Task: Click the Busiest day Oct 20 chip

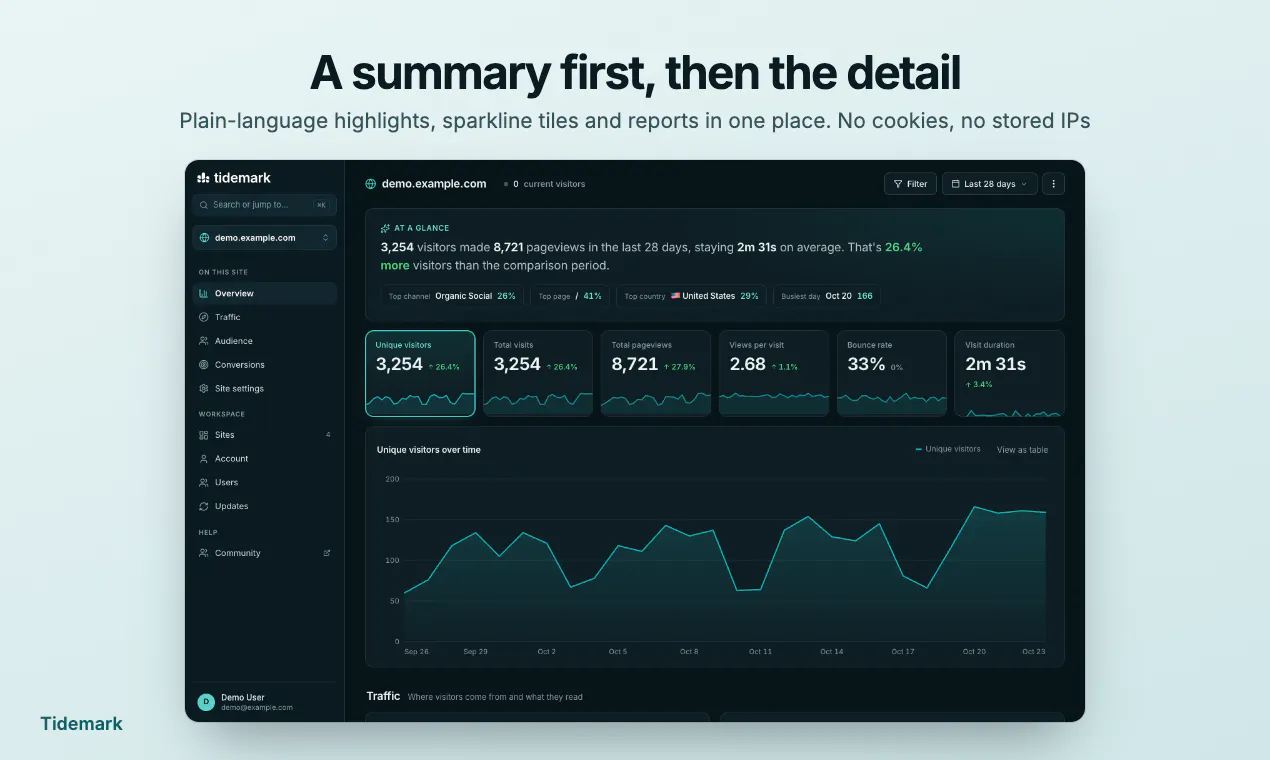Action: 827,296
